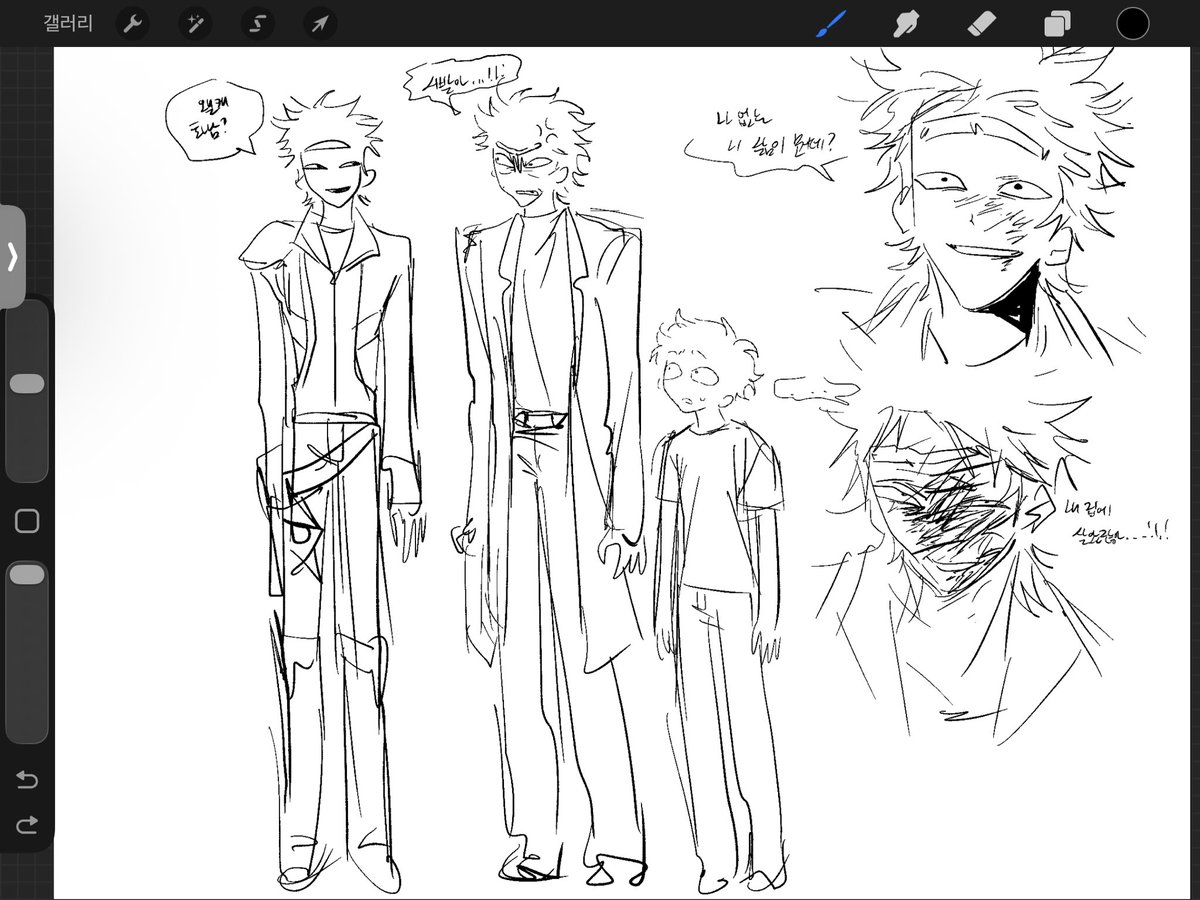
Task: Open the Actions wrench menu
Action: point(133,24)
